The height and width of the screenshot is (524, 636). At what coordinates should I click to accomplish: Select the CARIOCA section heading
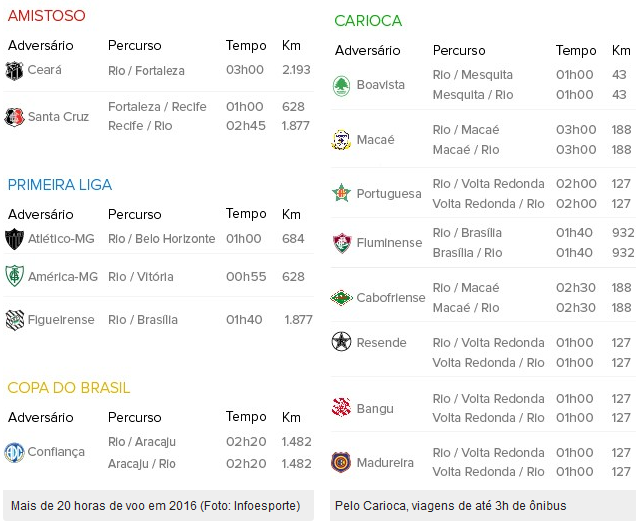click(368, 21)
